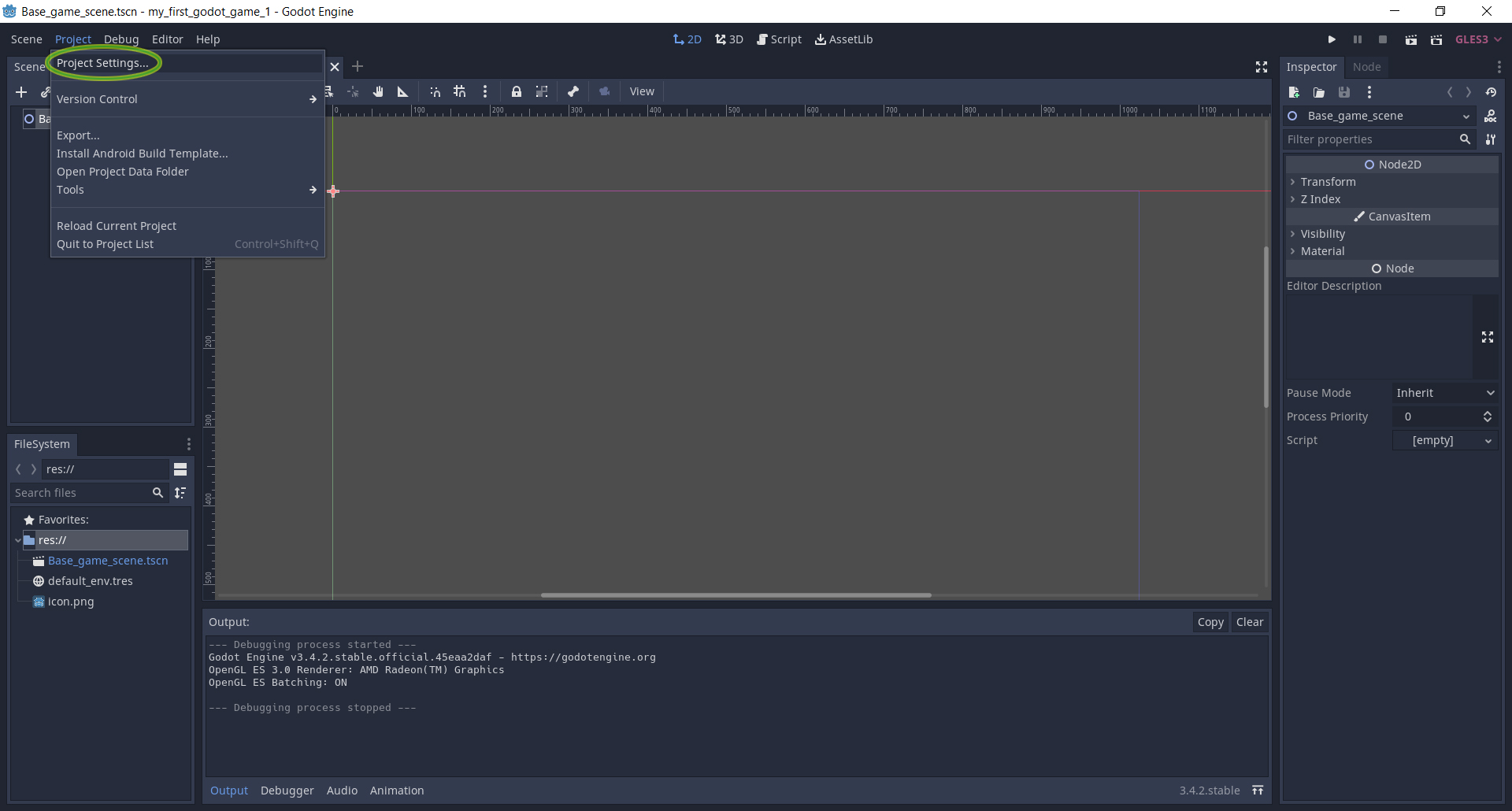Open the Tools submenu
This screenshot has height=811, width=1512.
[187, 190]
